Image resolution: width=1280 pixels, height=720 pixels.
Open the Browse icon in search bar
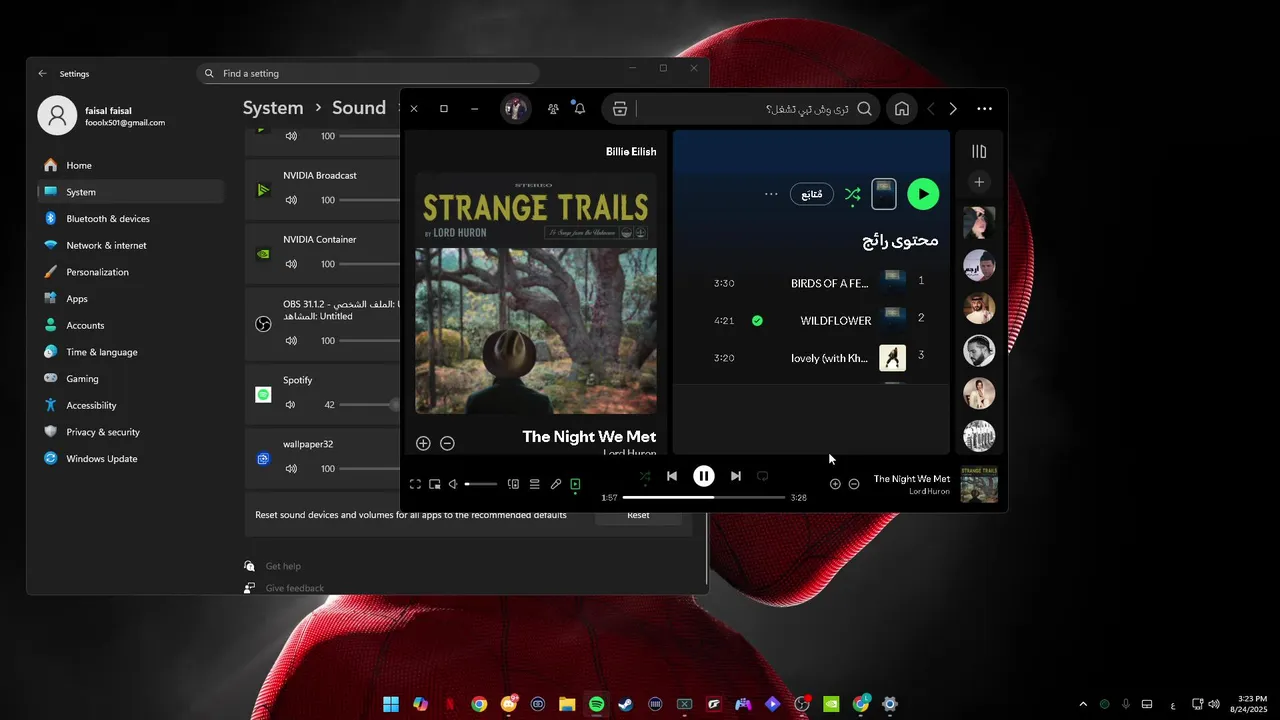click(x=620, y=109)
